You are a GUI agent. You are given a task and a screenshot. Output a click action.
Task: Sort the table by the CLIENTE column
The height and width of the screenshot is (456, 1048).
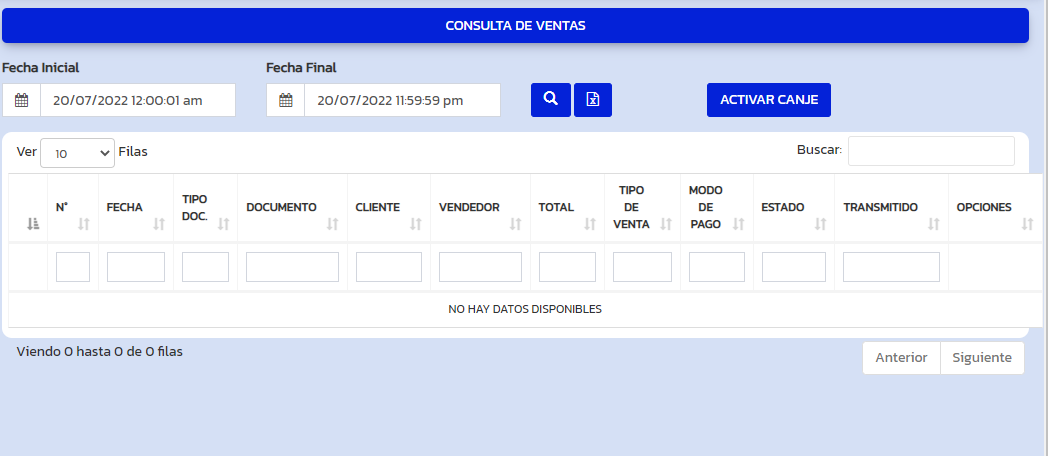click(x=388, y=208)
